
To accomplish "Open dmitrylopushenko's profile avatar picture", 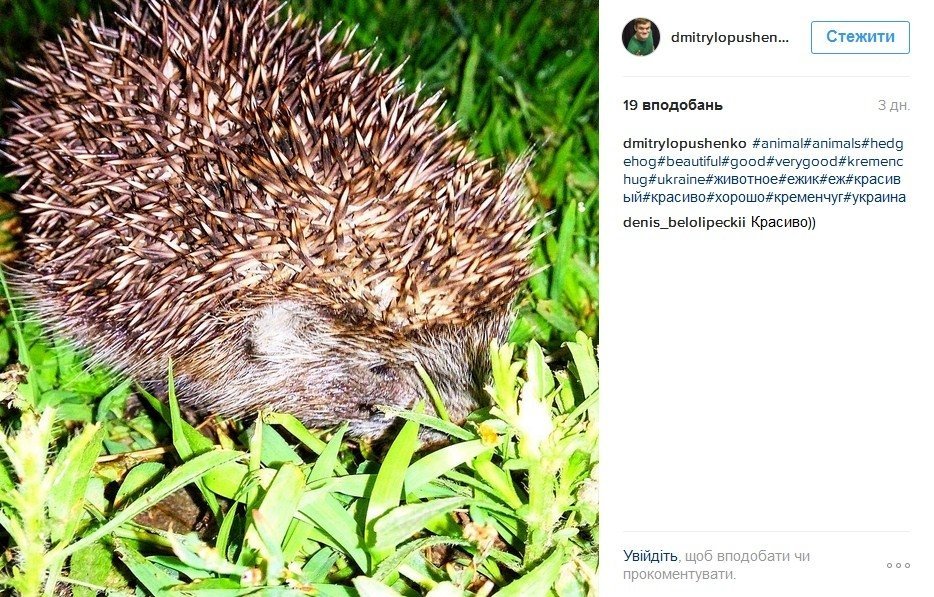I will [641, 37].
